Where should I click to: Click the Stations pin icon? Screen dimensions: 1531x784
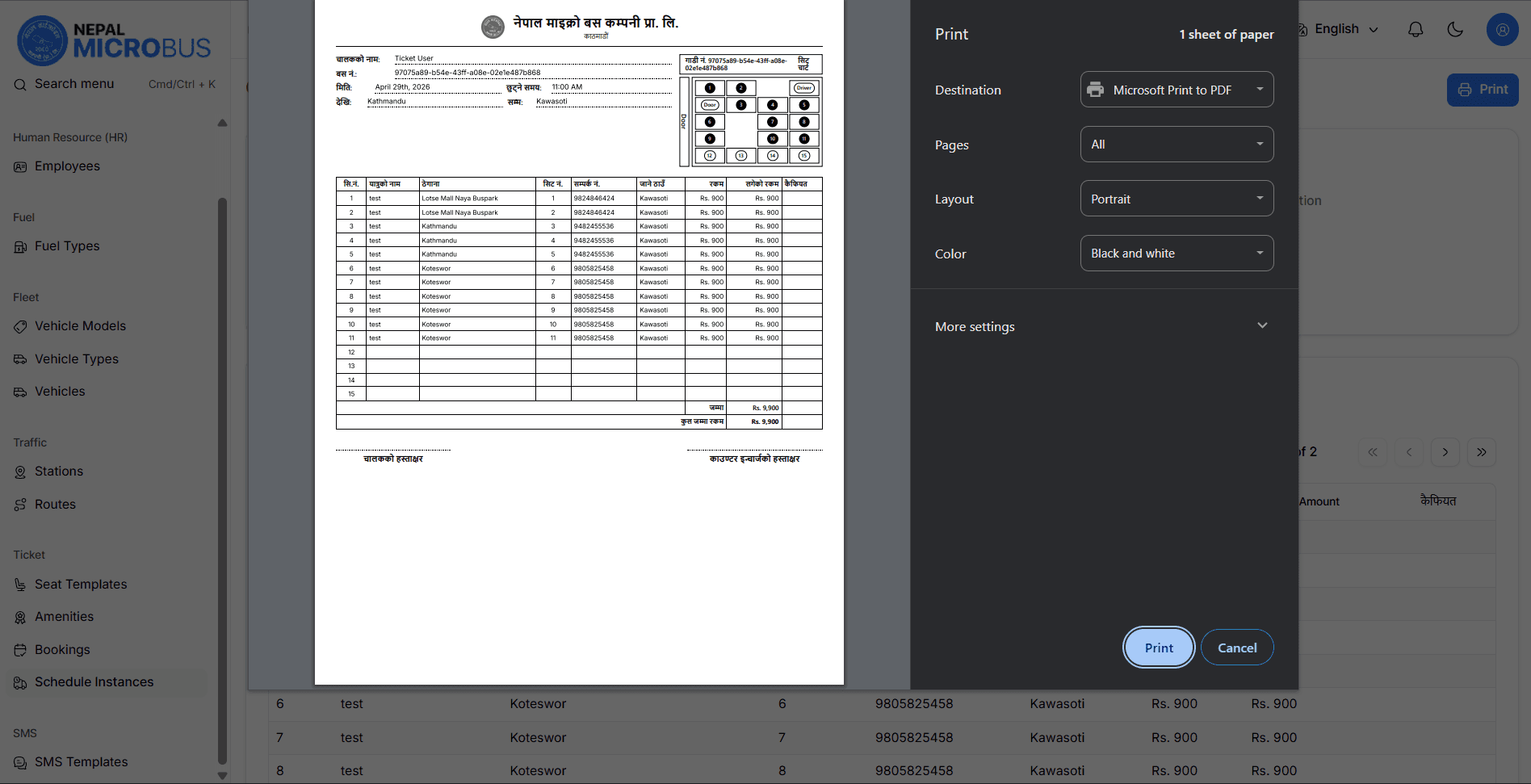pos(20,472)
